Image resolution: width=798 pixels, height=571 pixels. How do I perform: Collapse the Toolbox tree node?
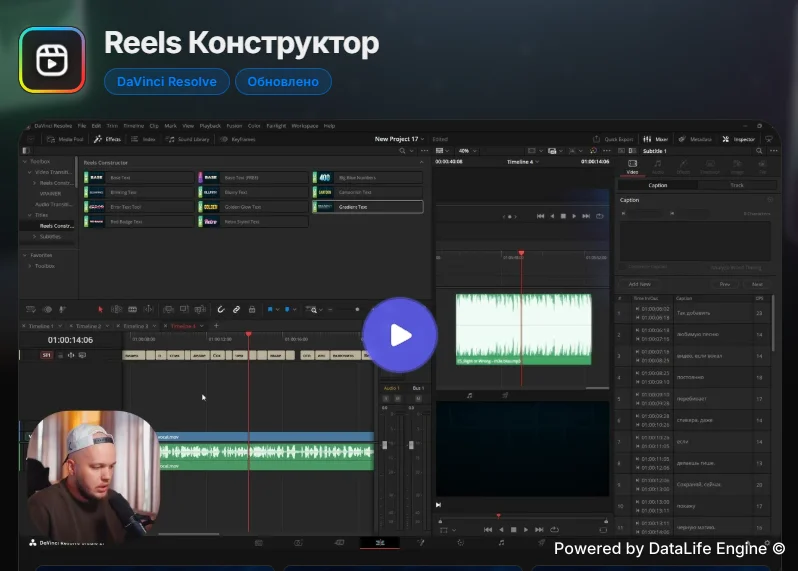pyautogui.click(x=25, y=161)
